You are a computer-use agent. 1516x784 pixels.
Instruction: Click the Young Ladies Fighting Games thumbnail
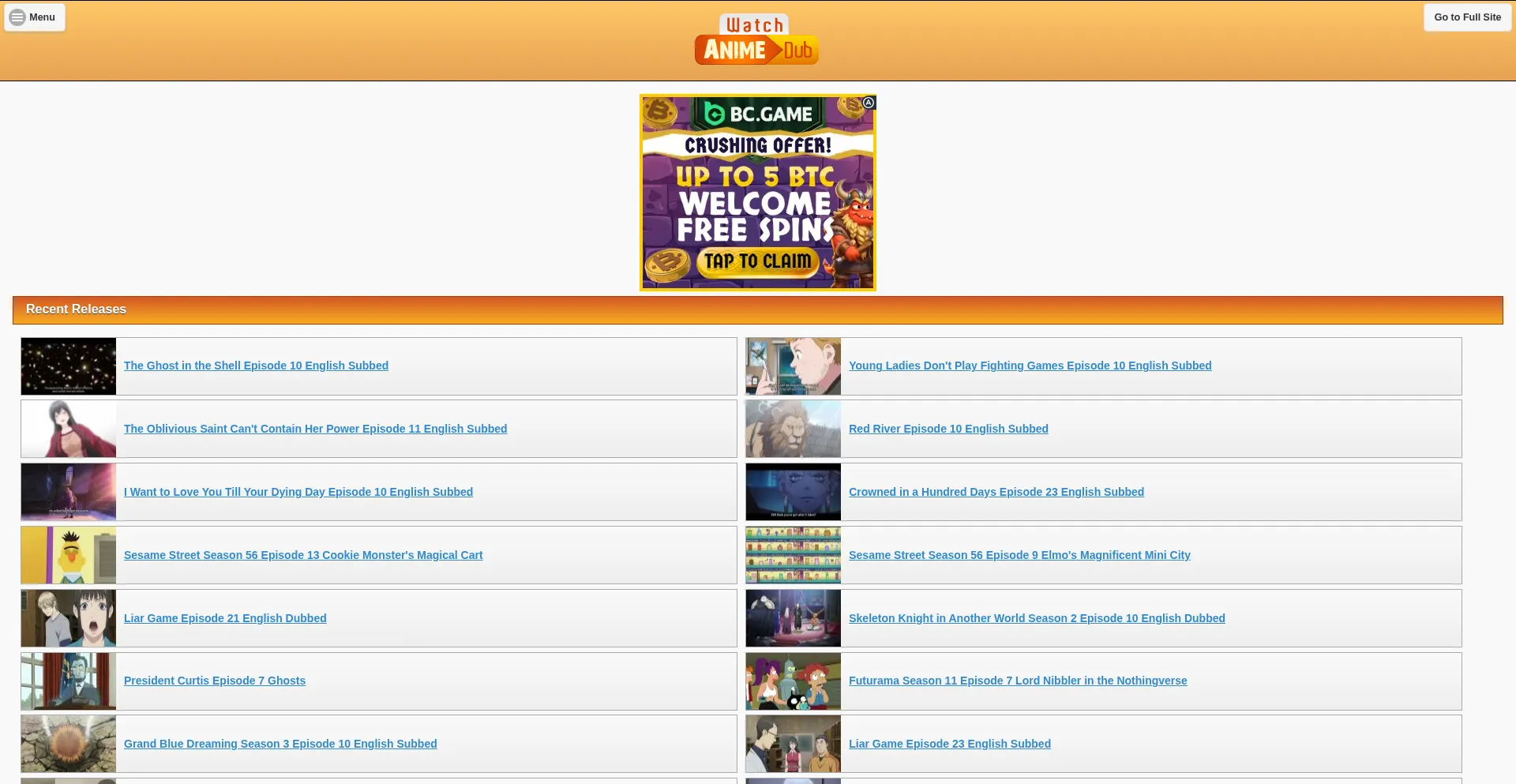(794, 366)
